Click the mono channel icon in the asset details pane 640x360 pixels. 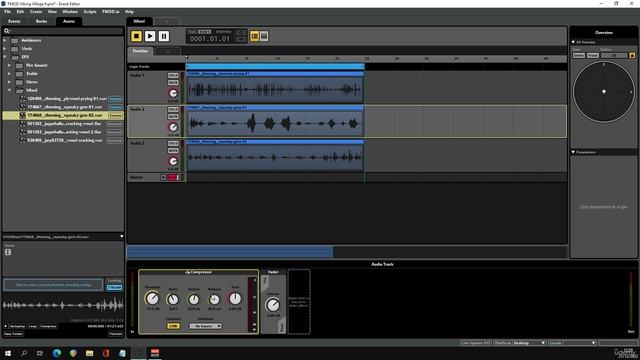pyautogui.click(x=8, y=252)
